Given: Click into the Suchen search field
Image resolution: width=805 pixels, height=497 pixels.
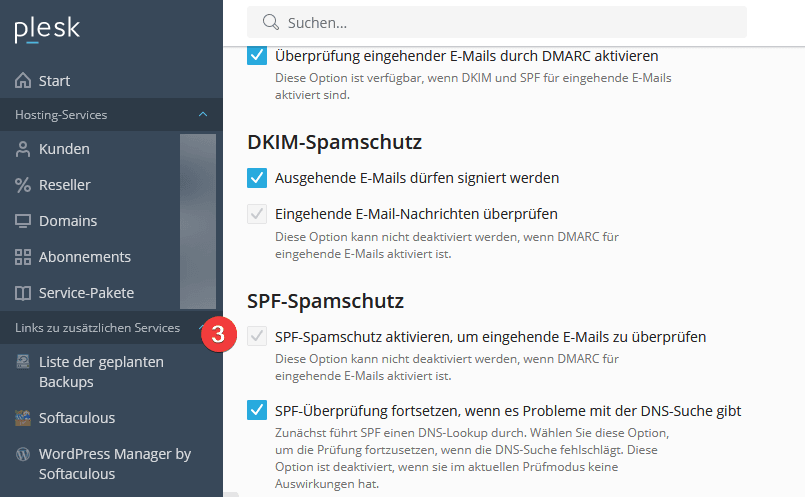Looking at the screenshot, I should 500,22.
